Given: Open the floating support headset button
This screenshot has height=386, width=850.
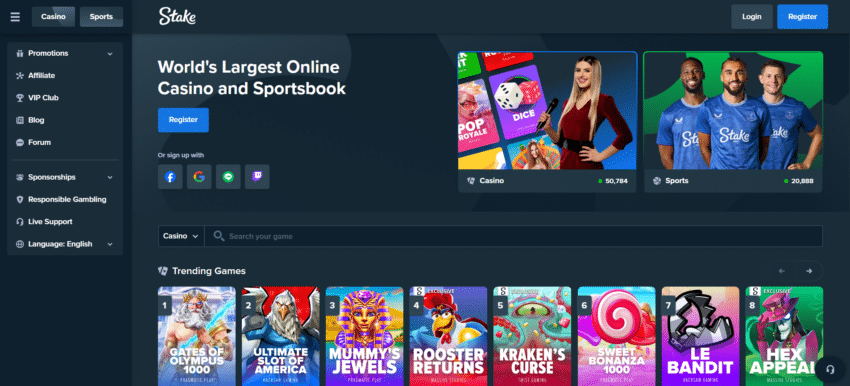Looking at the screenshot, I should 829,369.
